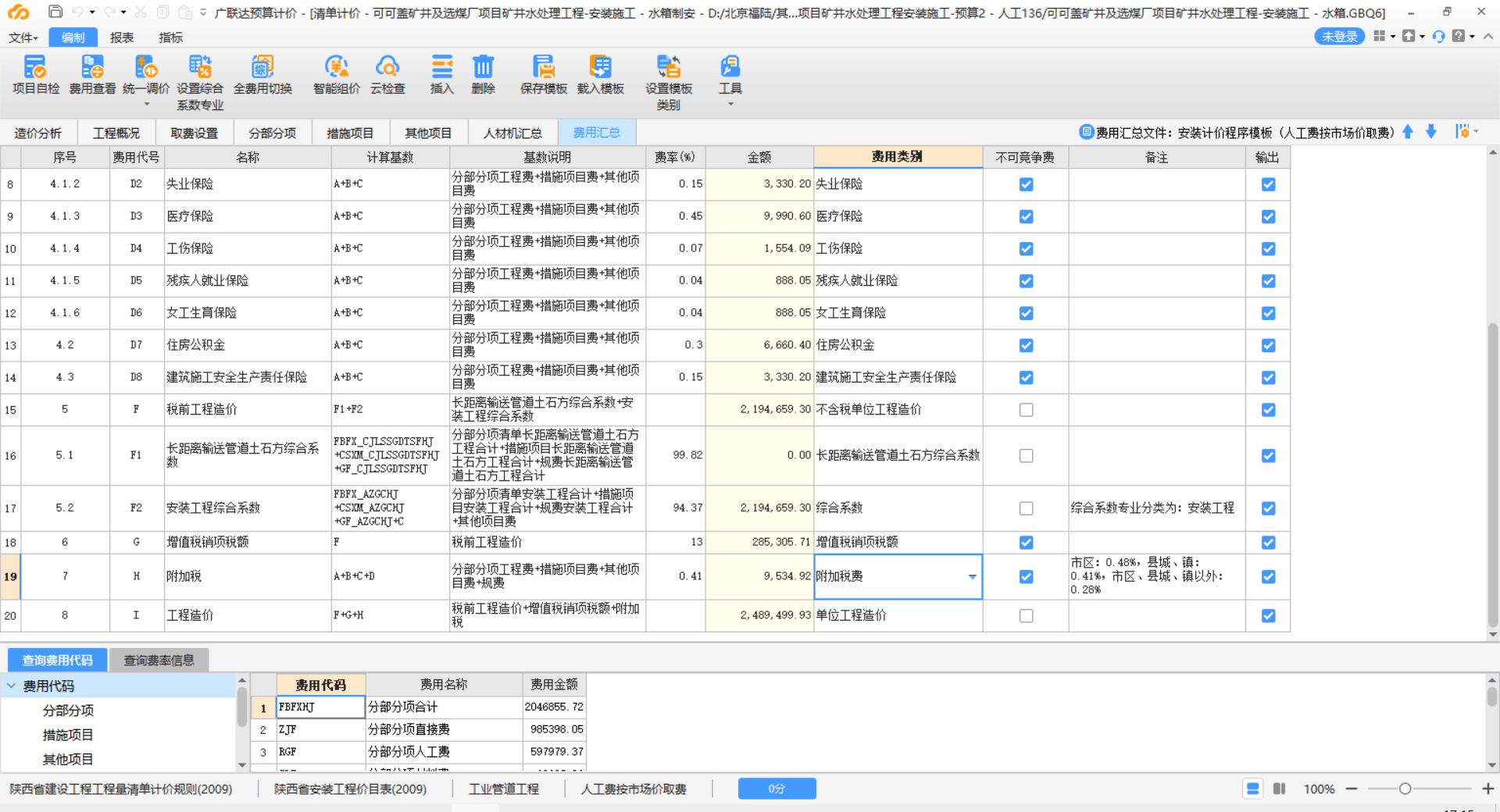The image size is (1500, 812).
Task: Open the 文件 menu dropdown
Action: 23,37
